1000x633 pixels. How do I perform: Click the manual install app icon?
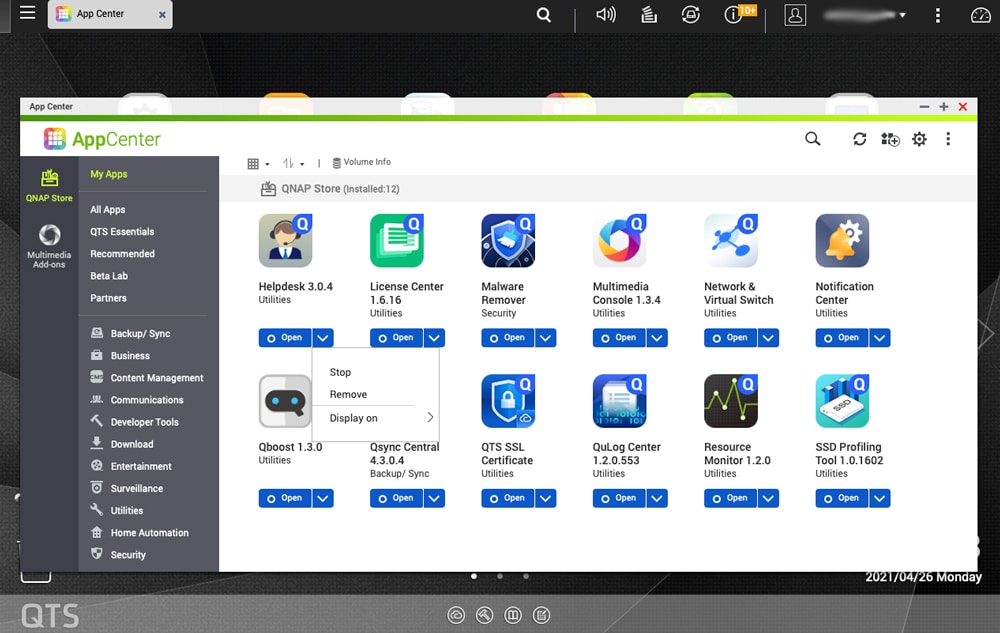(x=890, y=139)
